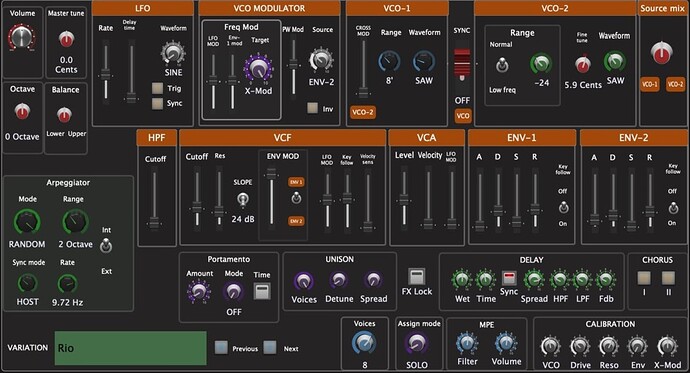690x373 pixels.
Task: Enable Chorus II
Action: (x=668, y=278)
